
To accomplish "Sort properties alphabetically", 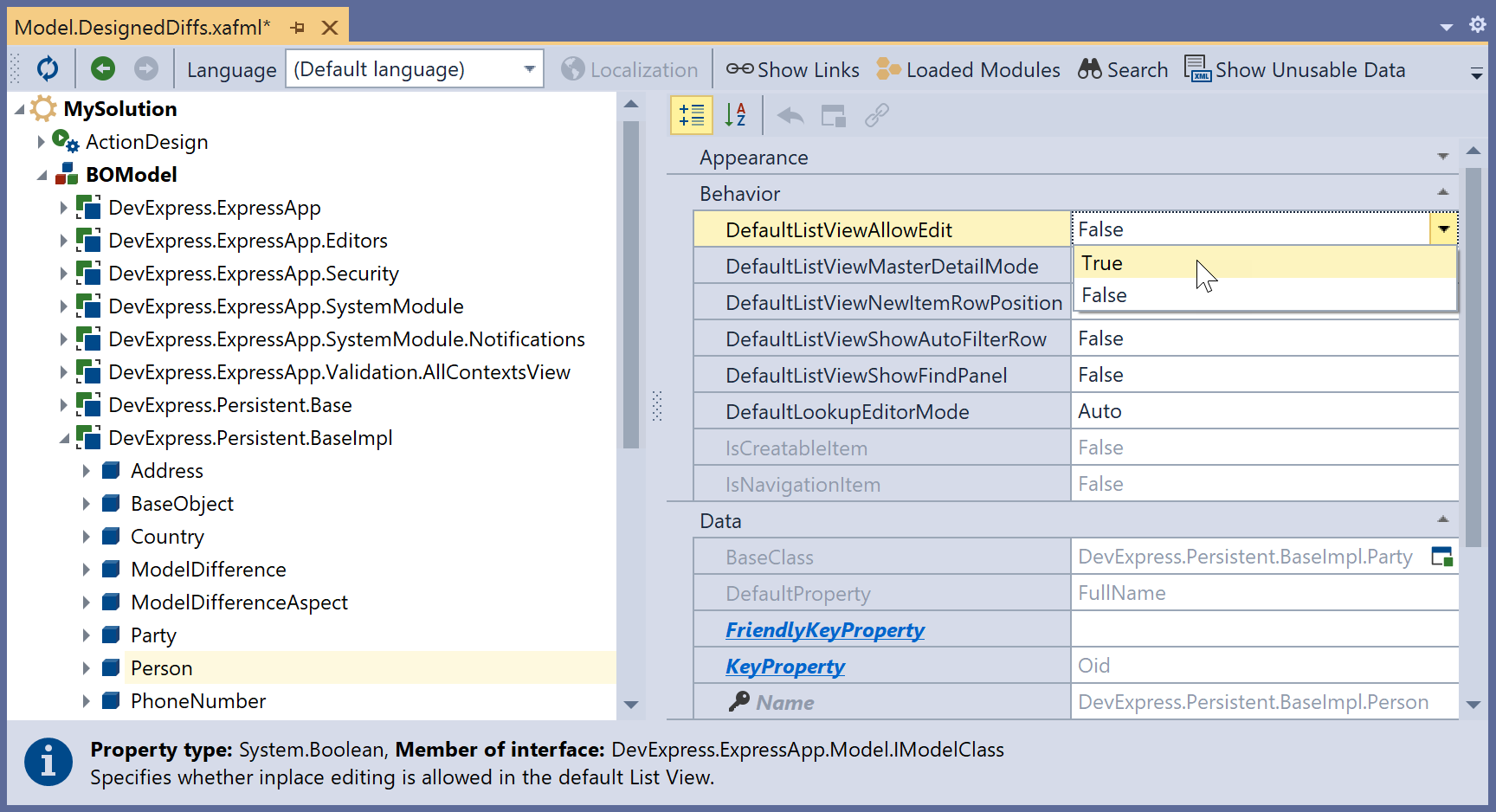I will click(735, 115).
